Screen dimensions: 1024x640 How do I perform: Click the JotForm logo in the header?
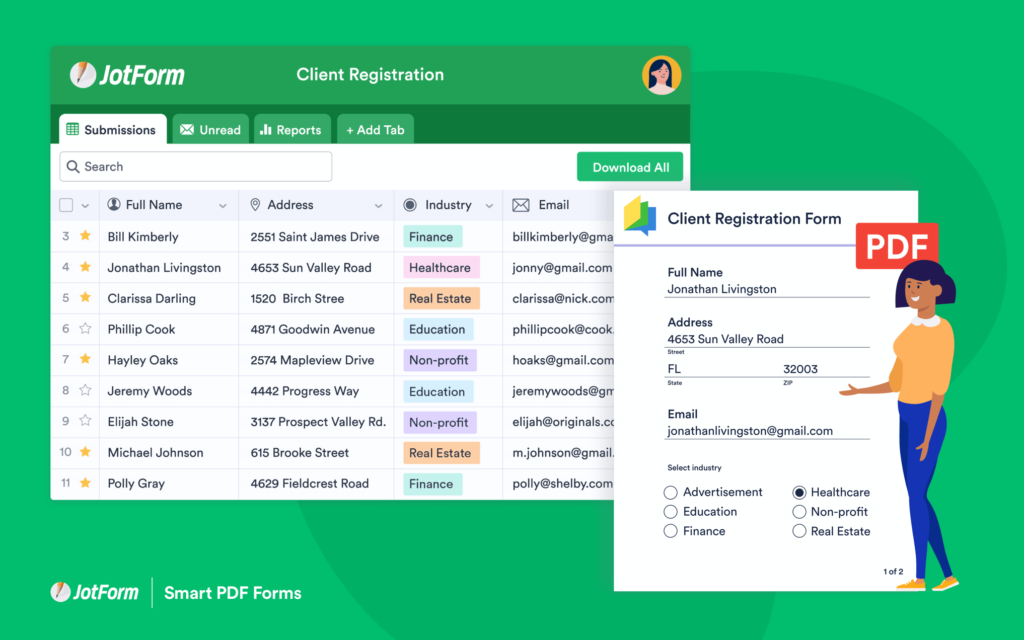[x=127, y=75]
